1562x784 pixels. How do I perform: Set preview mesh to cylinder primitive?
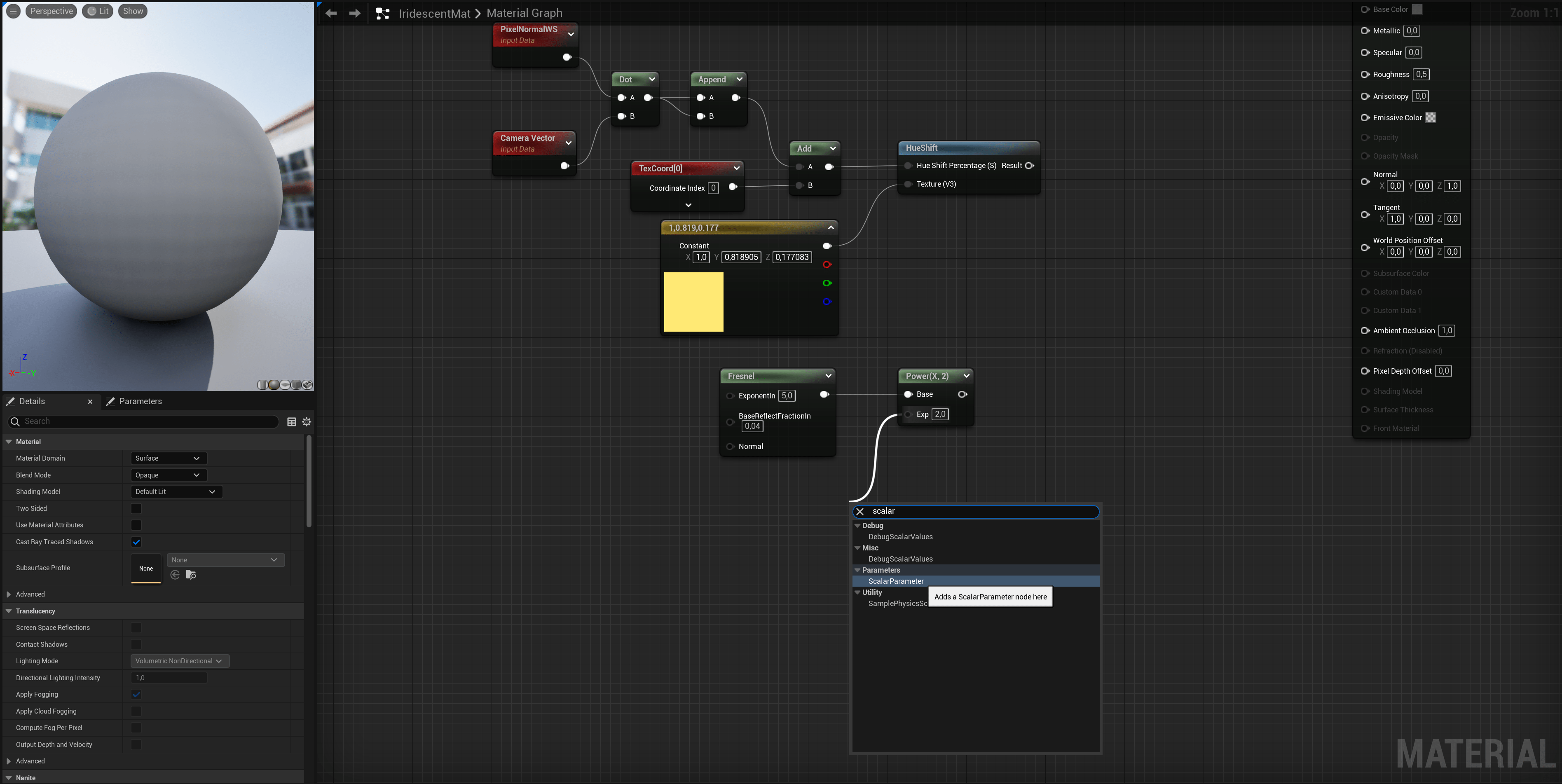click(x=262, y=385)
